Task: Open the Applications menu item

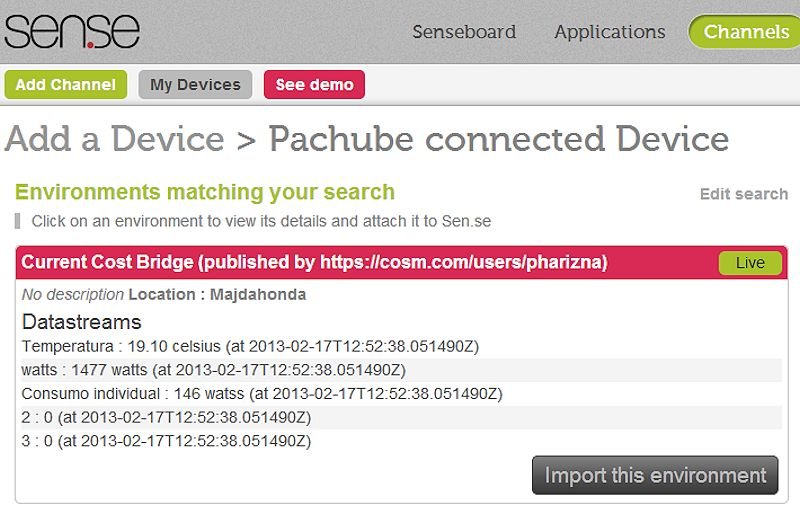Action: point(610,32)
